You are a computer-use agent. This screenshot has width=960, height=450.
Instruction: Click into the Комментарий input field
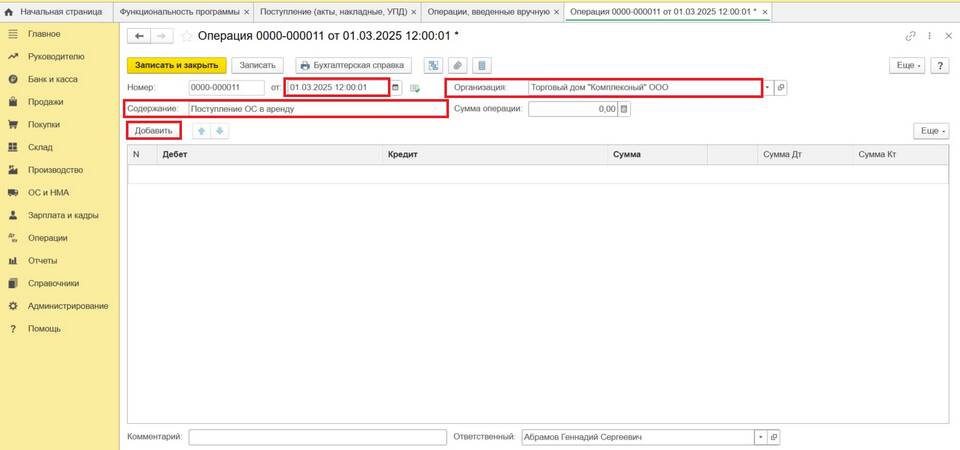[x=317, y=437]
